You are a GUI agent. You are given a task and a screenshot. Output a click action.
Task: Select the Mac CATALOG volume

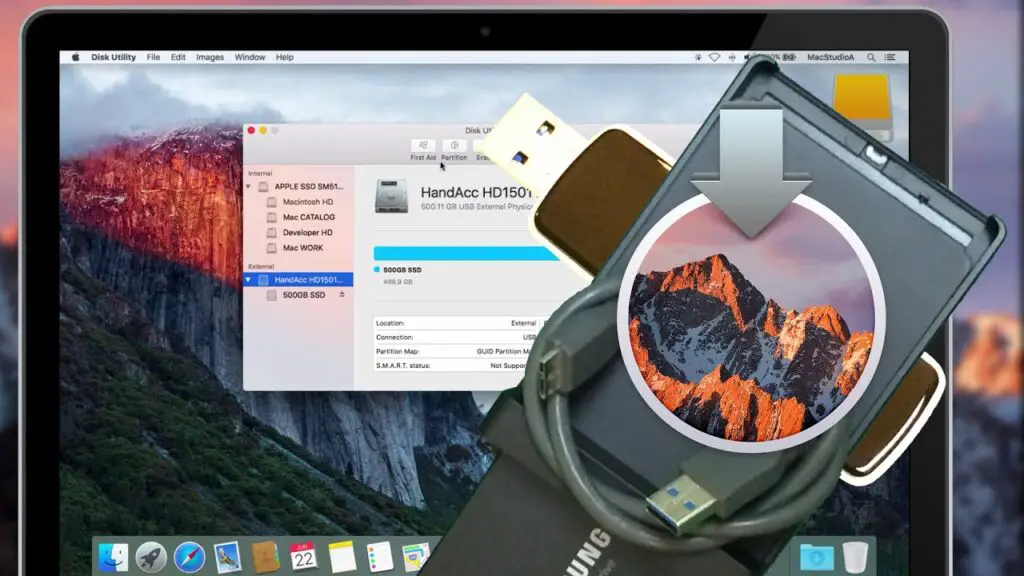307,217
